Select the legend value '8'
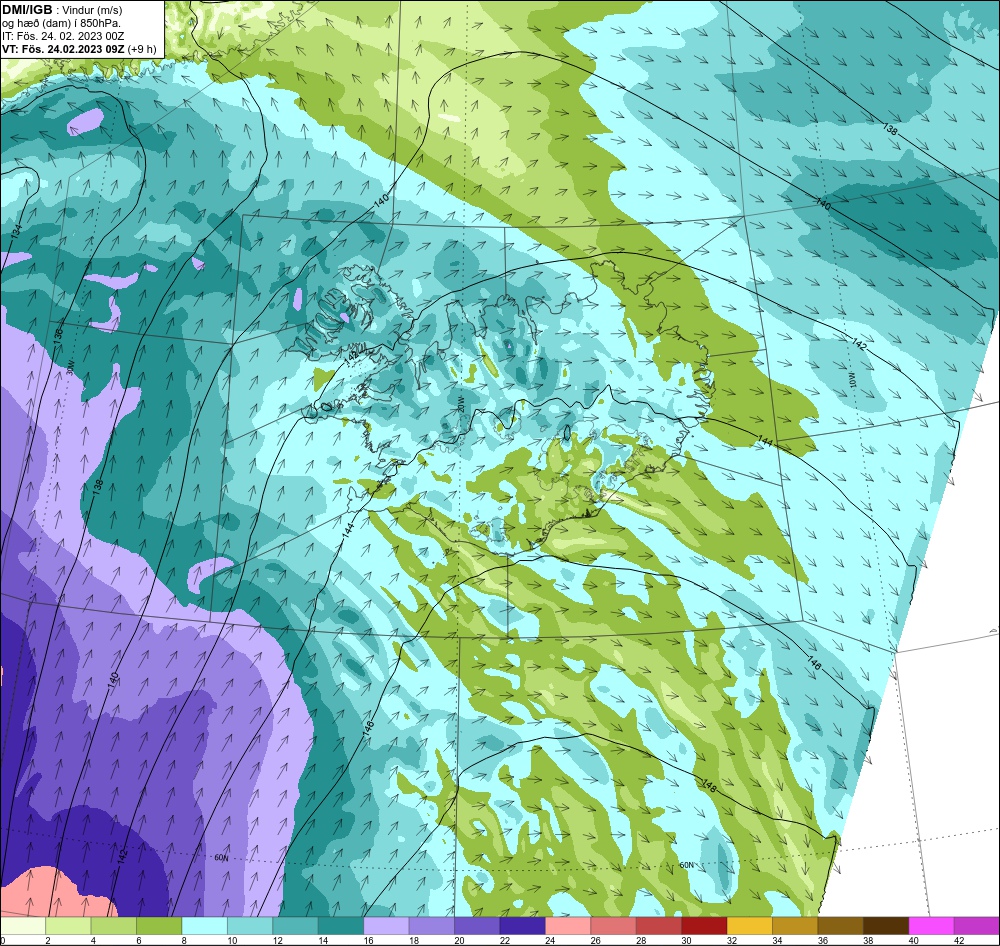The width and height of the screenshot is (1000, 946). 184,940
